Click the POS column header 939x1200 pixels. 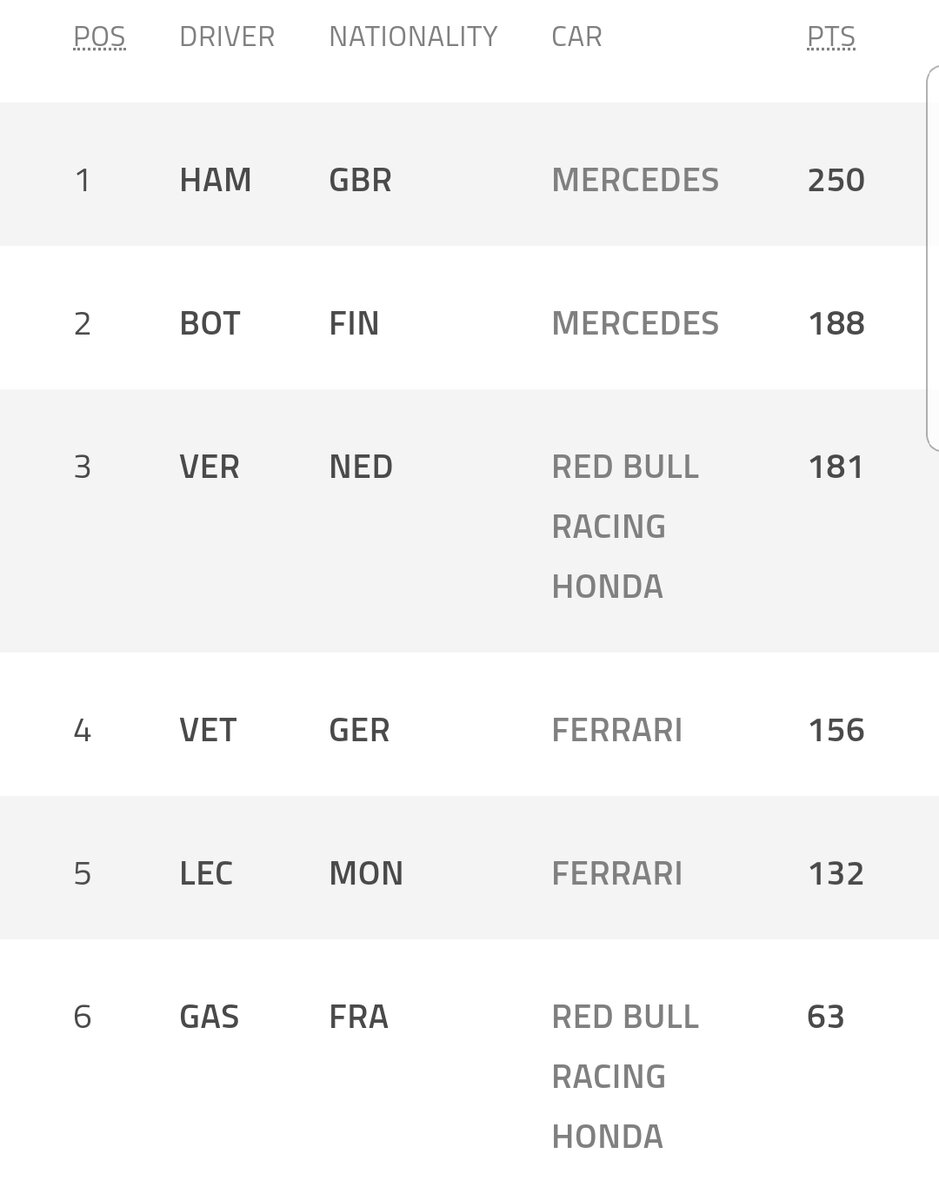point(99,37)
